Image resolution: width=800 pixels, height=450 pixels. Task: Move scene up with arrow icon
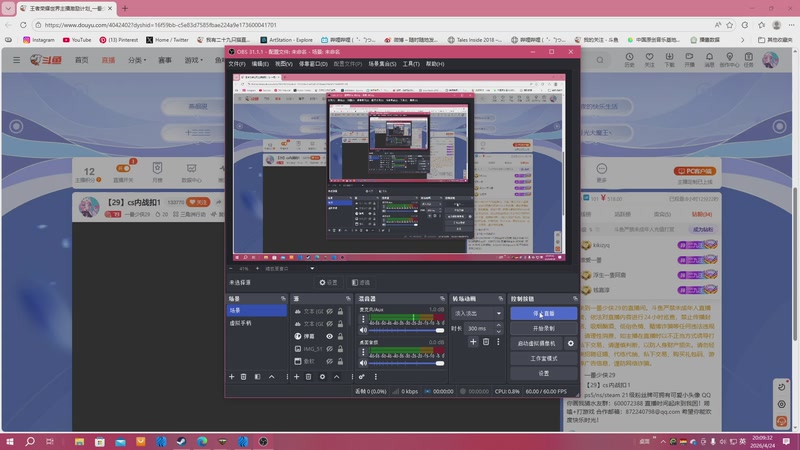coord(271,377)
